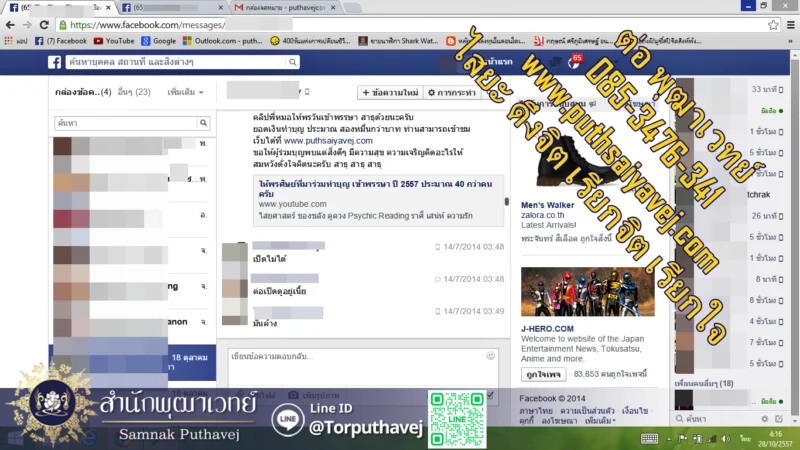Image resolution: width=800 pixels, height=450 pixels.
Task: Open notifications globe showing 65 badge
Action: [574, 62]
